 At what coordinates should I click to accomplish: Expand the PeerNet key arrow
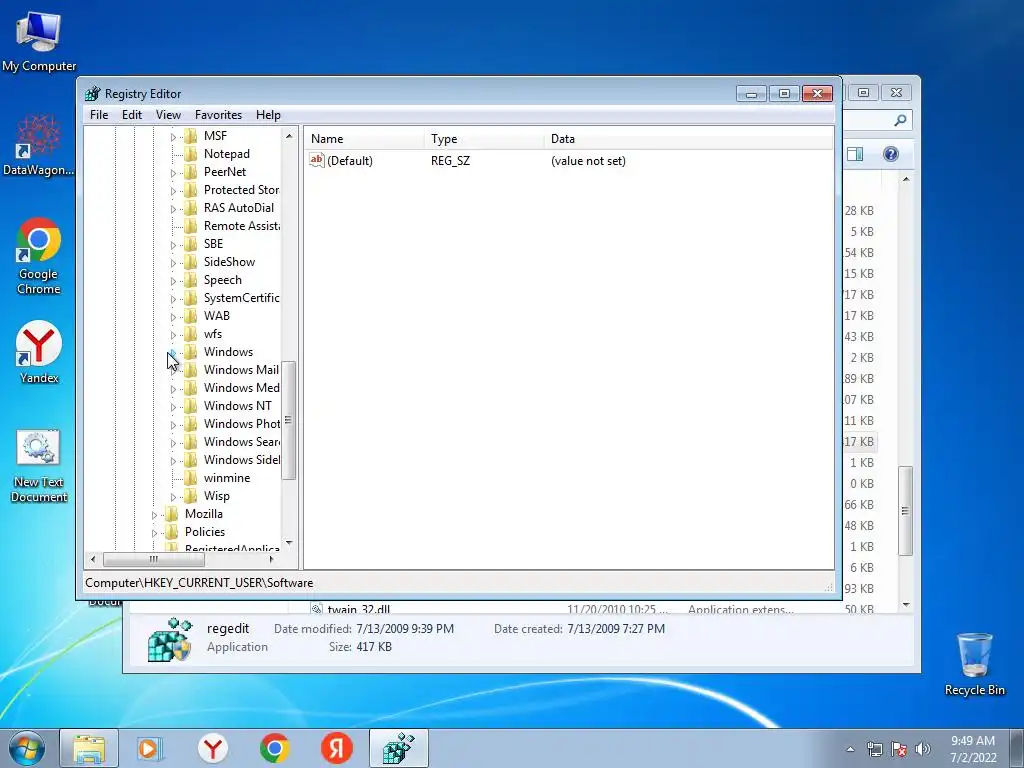[173, 172]
